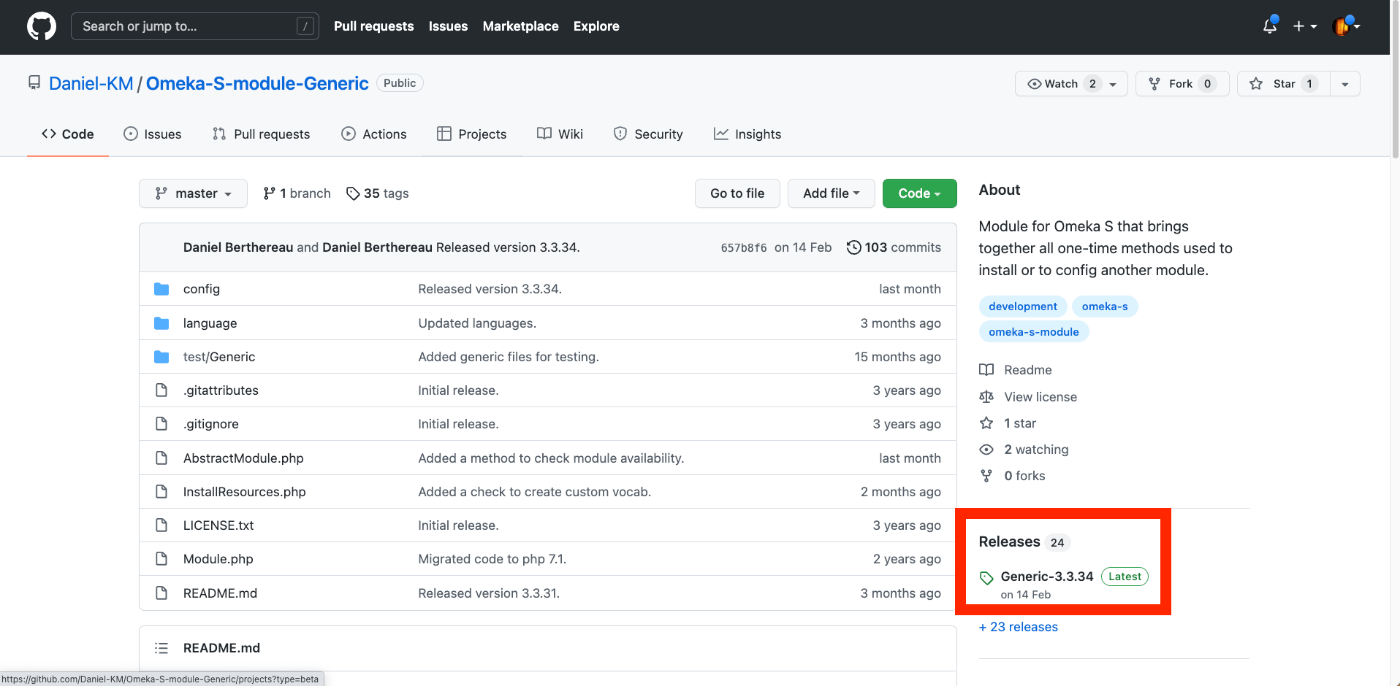Star the repository
Screen dimensions: 1400x686
click(1283, 84)
